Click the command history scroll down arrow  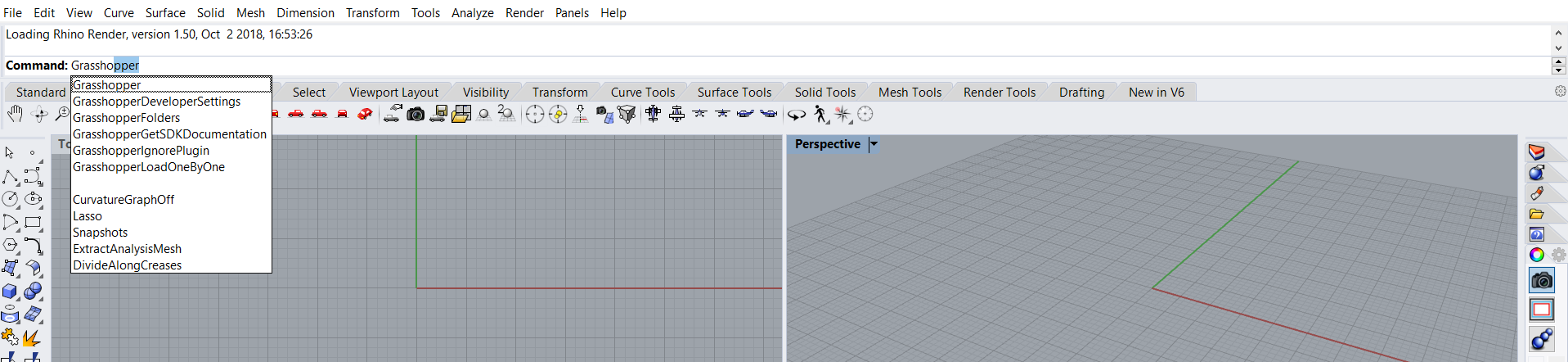1558,48
